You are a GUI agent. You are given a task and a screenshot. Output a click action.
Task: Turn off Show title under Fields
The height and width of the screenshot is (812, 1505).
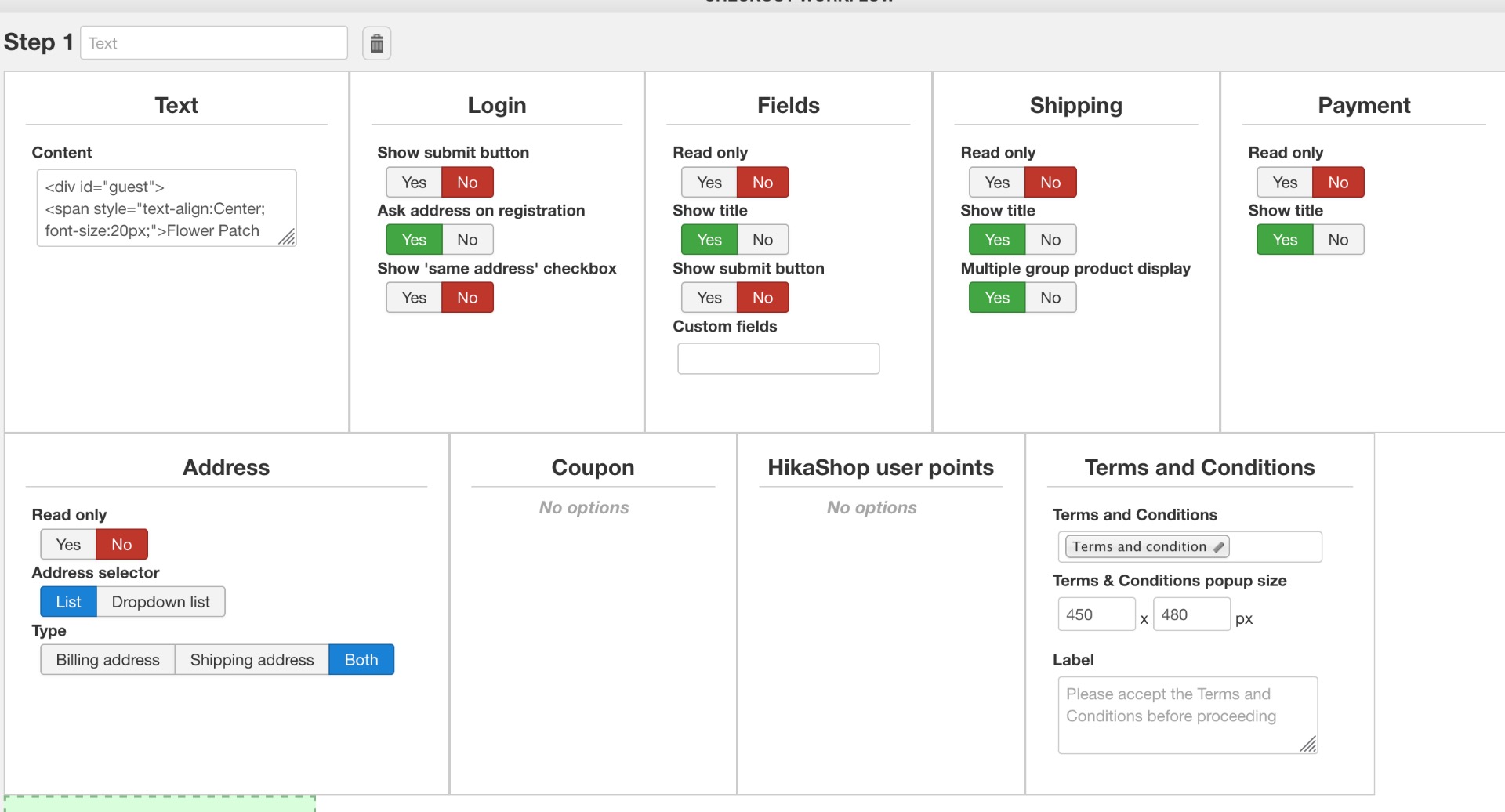click(x=763, y=240)
